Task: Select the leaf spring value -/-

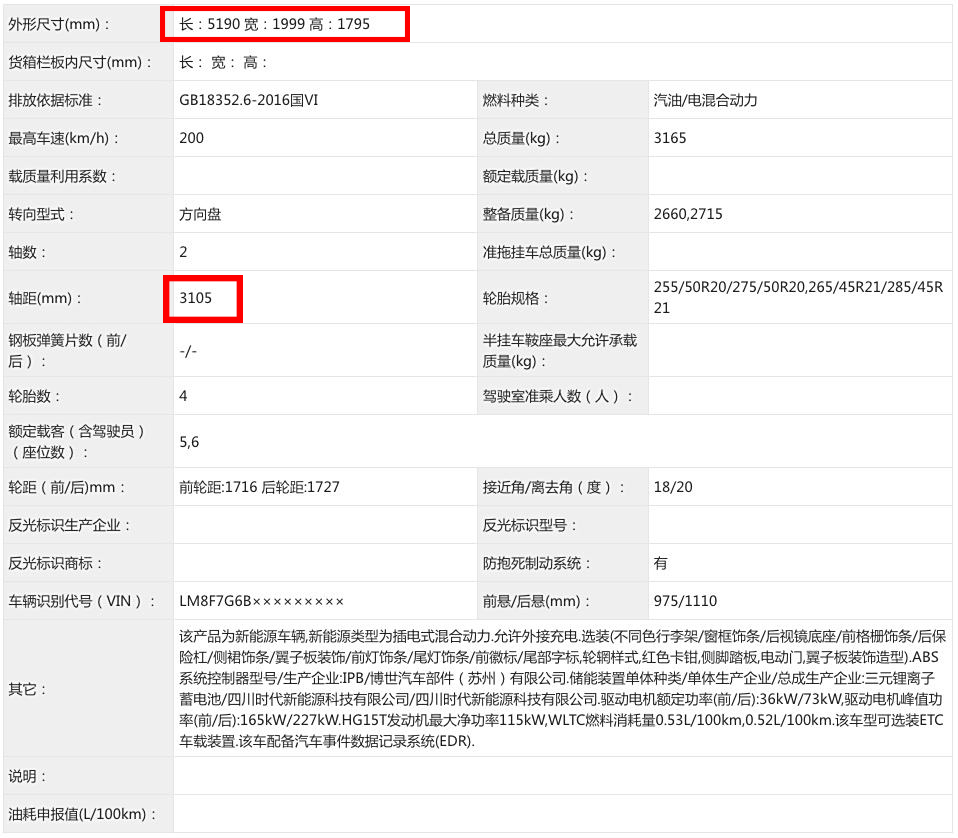Action: tap(188, 351)
